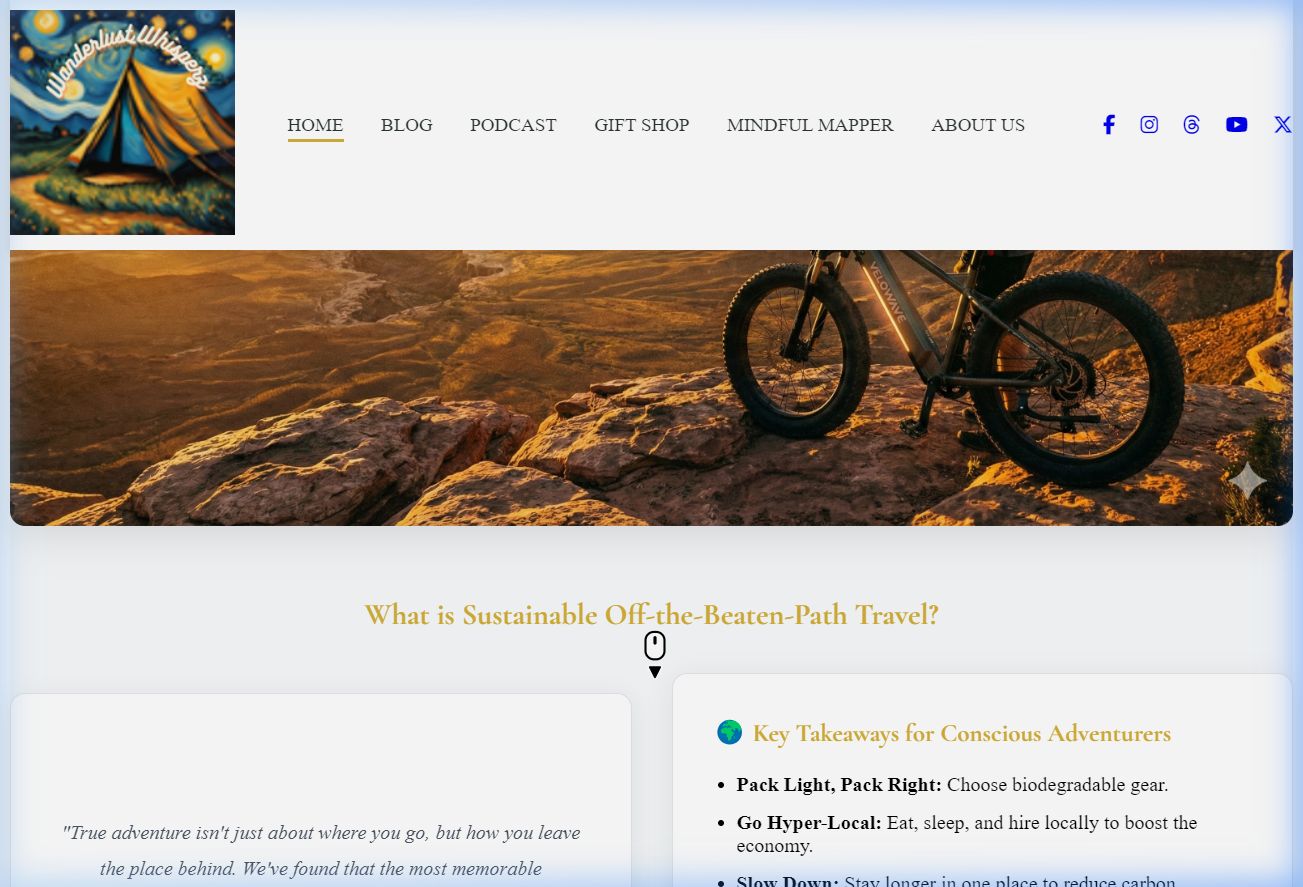
Task: Open the MINDFUL MAPPER page
Action: coord(810,125)
